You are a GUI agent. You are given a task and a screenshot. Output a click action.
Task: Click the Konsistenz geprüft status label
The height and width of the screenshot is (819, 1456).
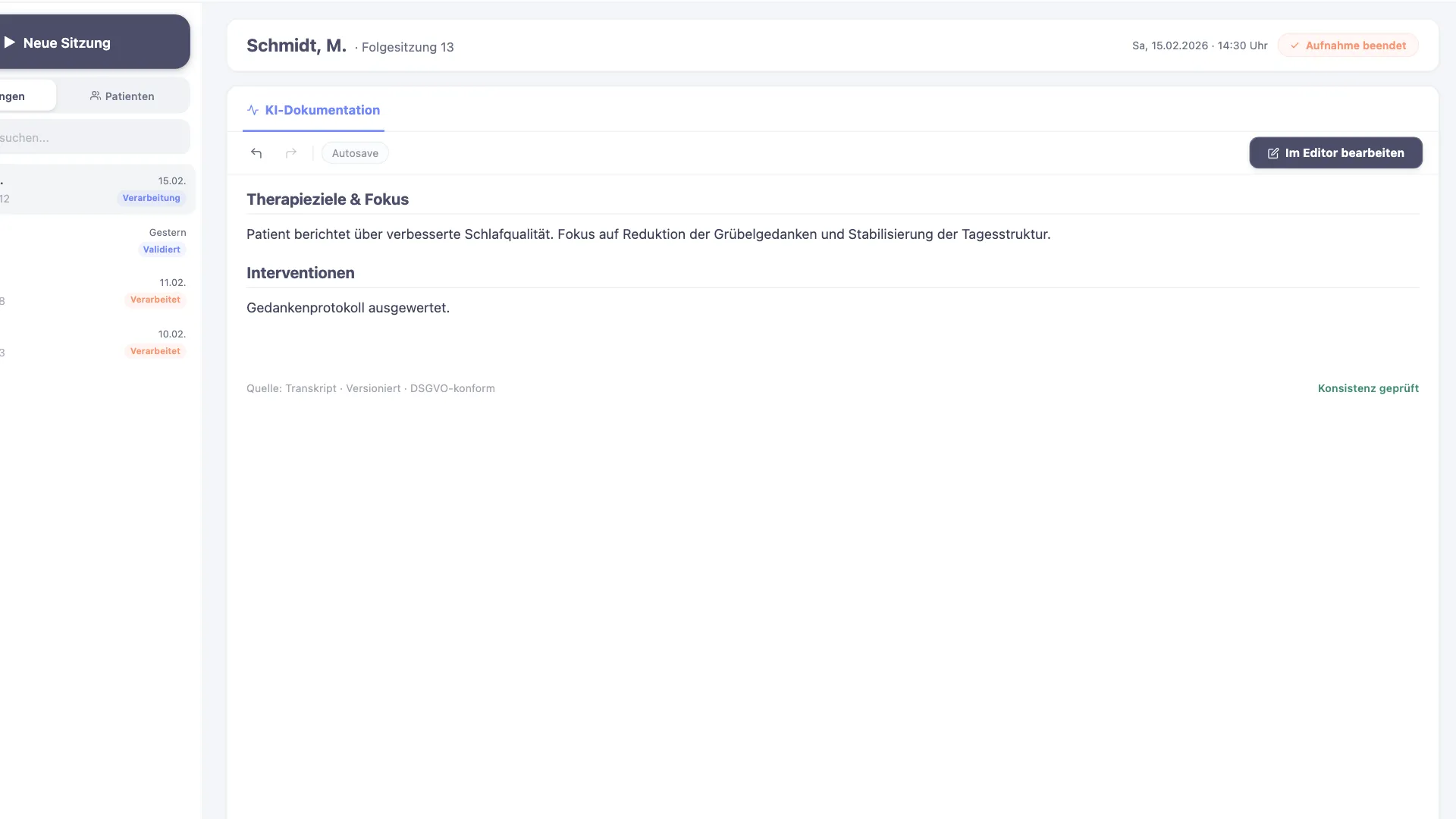[1368, 388]
